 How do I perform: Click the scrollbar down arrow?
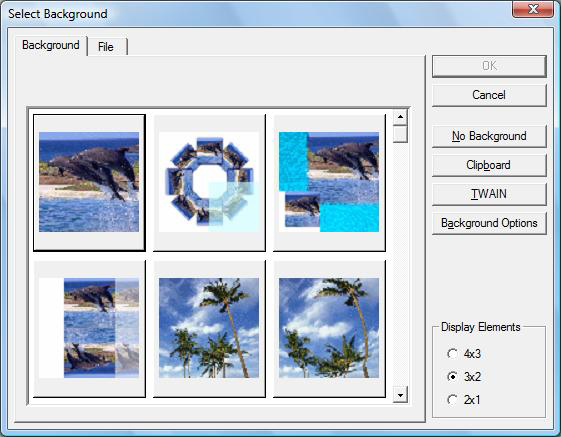pos(400,395)
